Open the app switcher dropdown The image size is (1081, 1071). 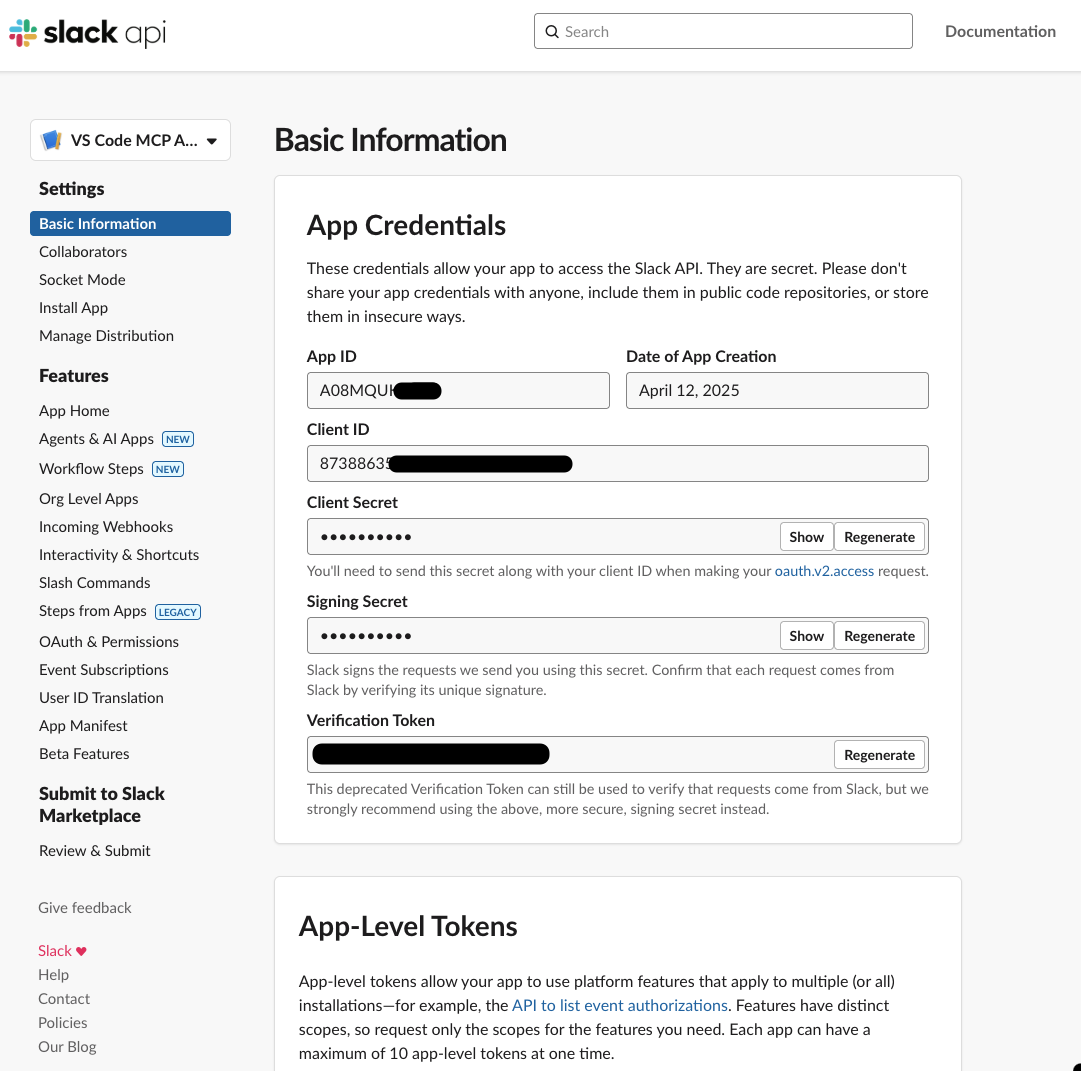(x=213, y=140)
